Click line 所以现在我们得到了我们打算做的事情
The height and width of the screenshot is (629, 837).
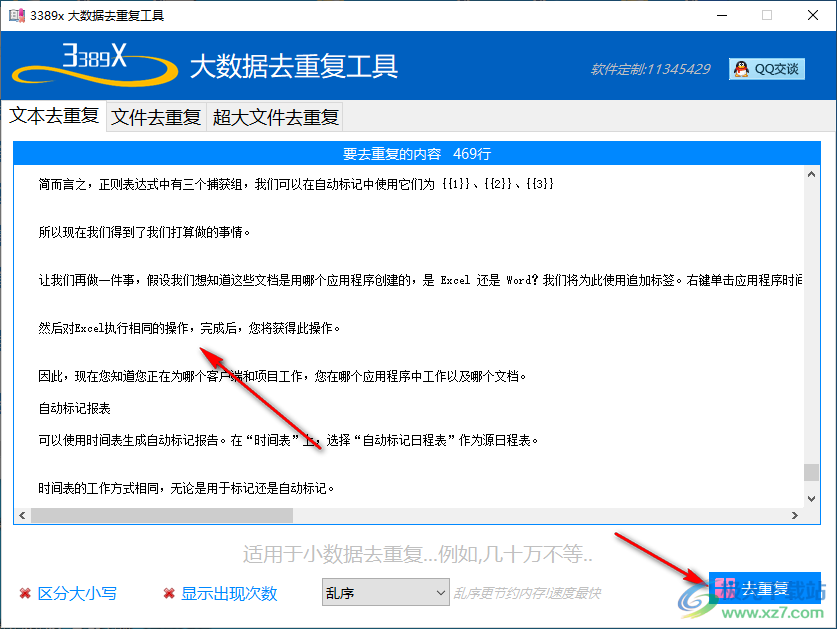click(x=144, y=232)
